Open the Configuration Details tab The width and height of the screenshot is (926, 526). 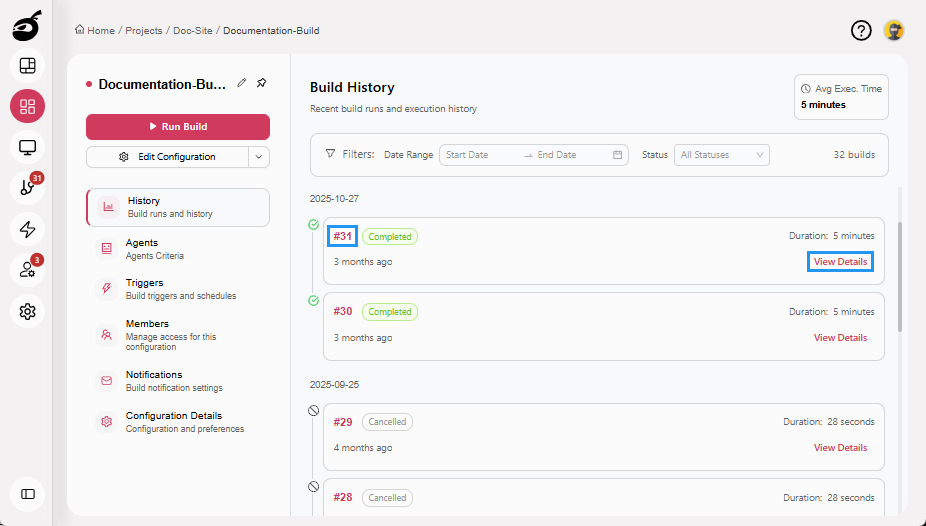coord(178,422)
